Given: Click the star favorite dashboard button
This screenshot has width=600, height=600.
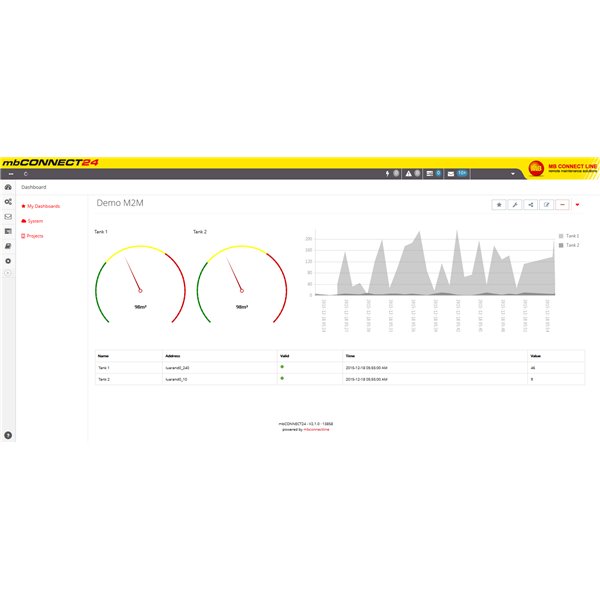Looking at the screenshot, I should click(x=498, y=204).
